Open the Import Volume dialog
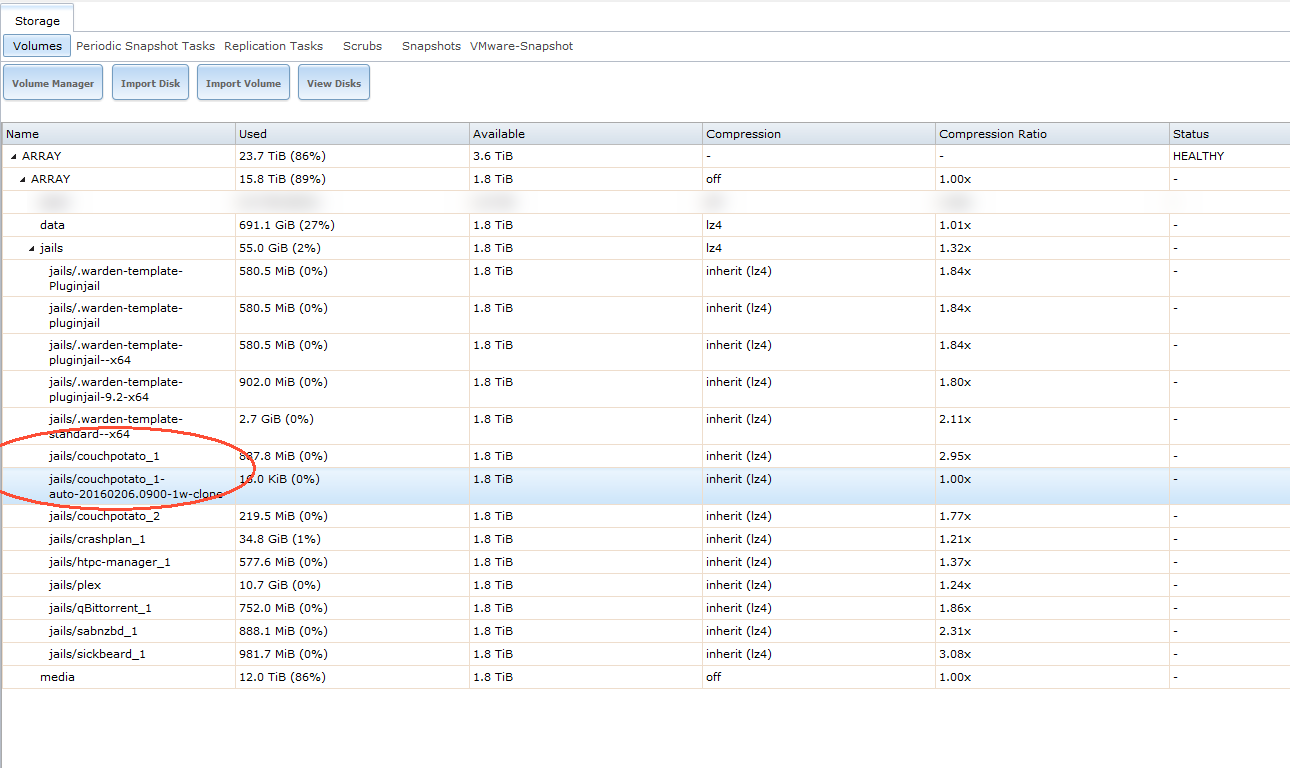The width and height of the screenshot is (1290, 768). 243,83
